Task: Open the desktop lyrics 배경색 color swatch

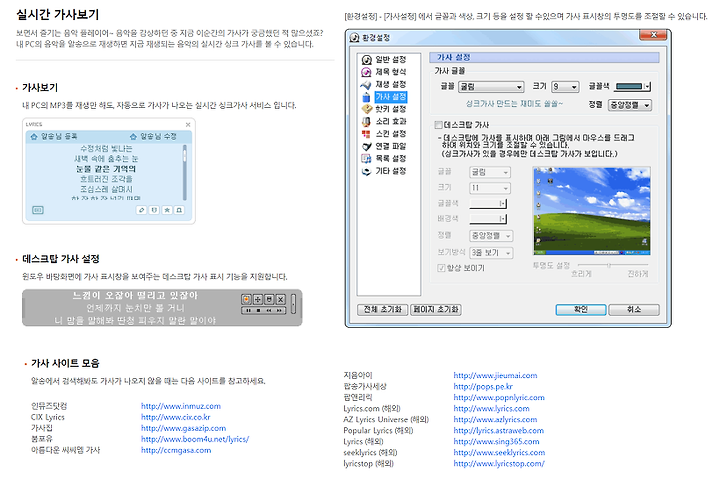Action: tap(488, 219)
